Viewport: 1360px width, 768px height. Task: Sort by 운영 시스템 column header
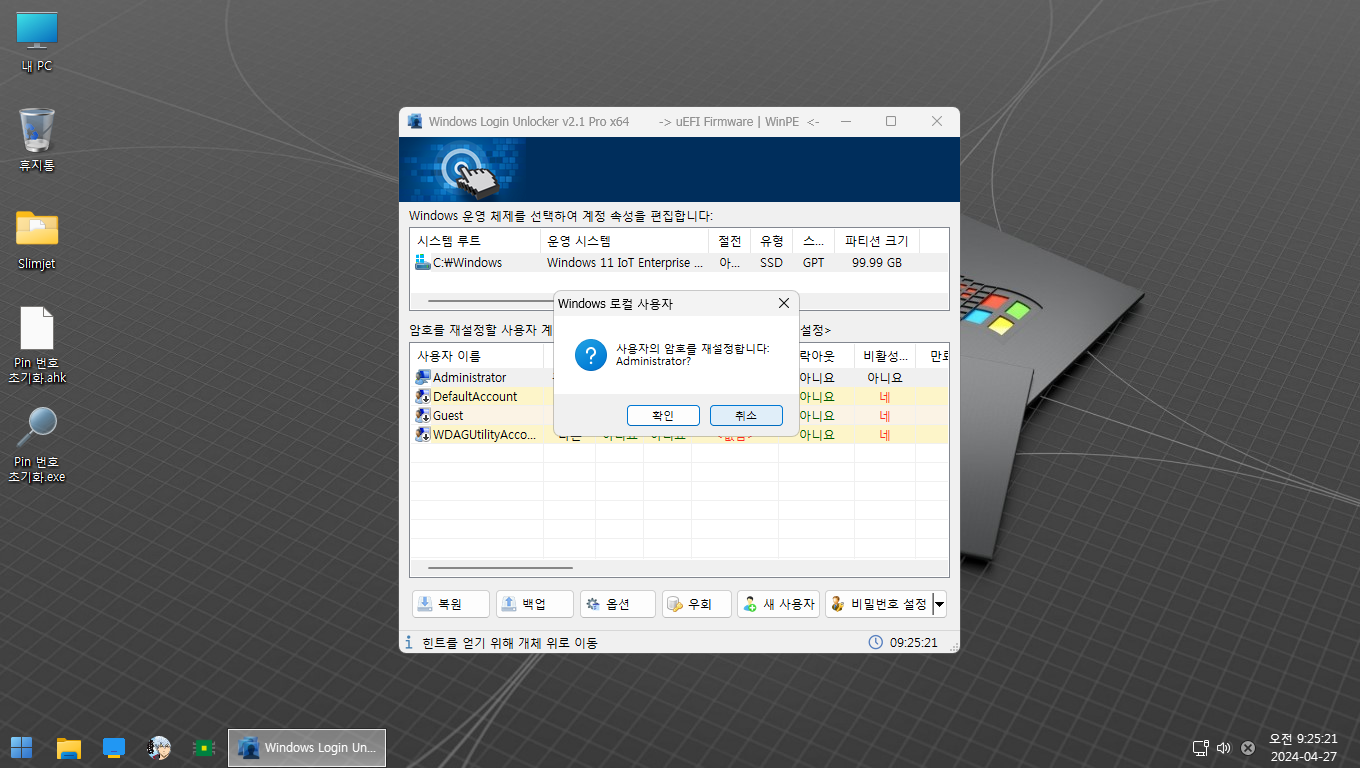(x=625, y=241)
